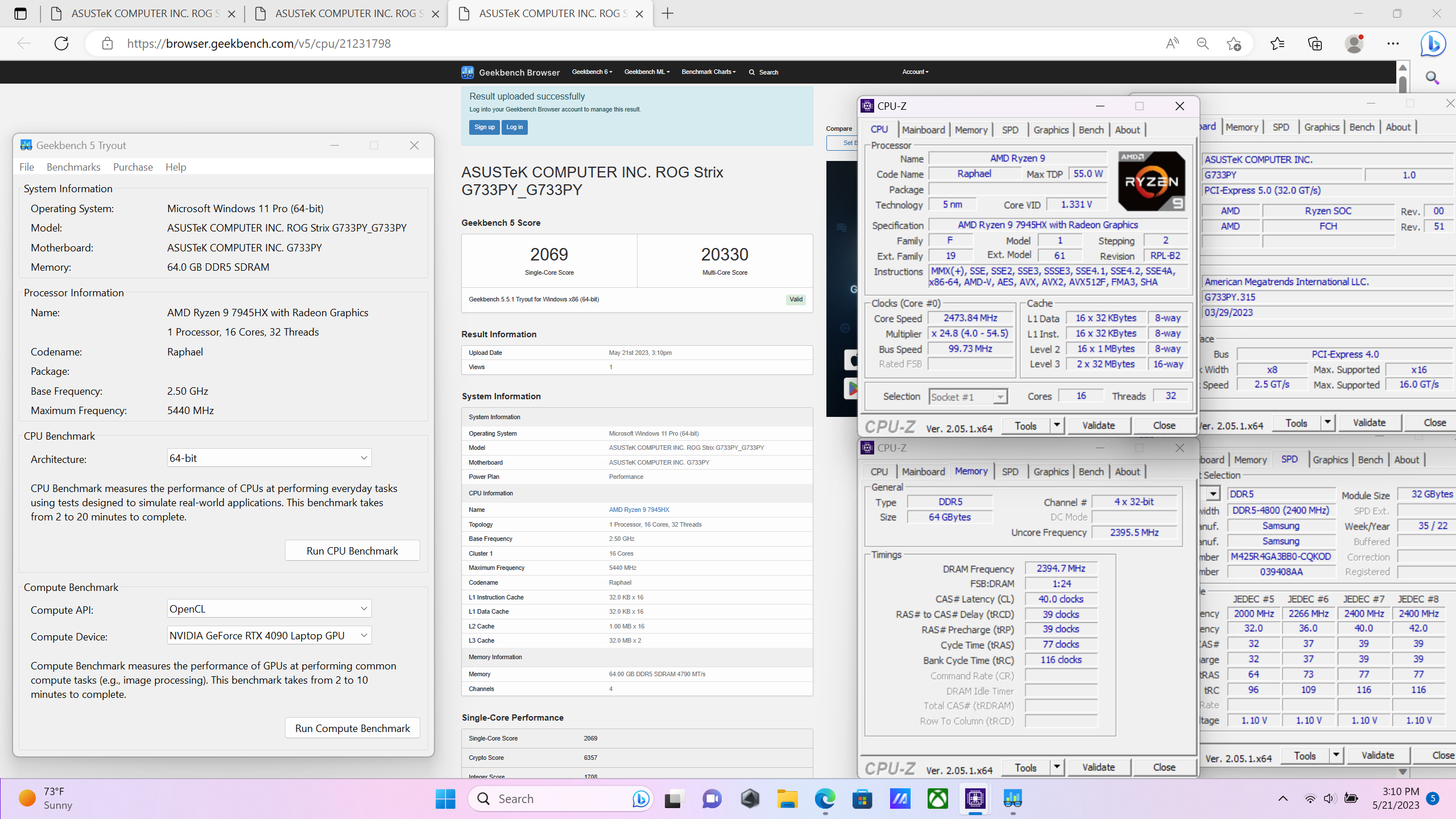Close the third browser tab
The image size is (1456, 819).
coord(639,14)
